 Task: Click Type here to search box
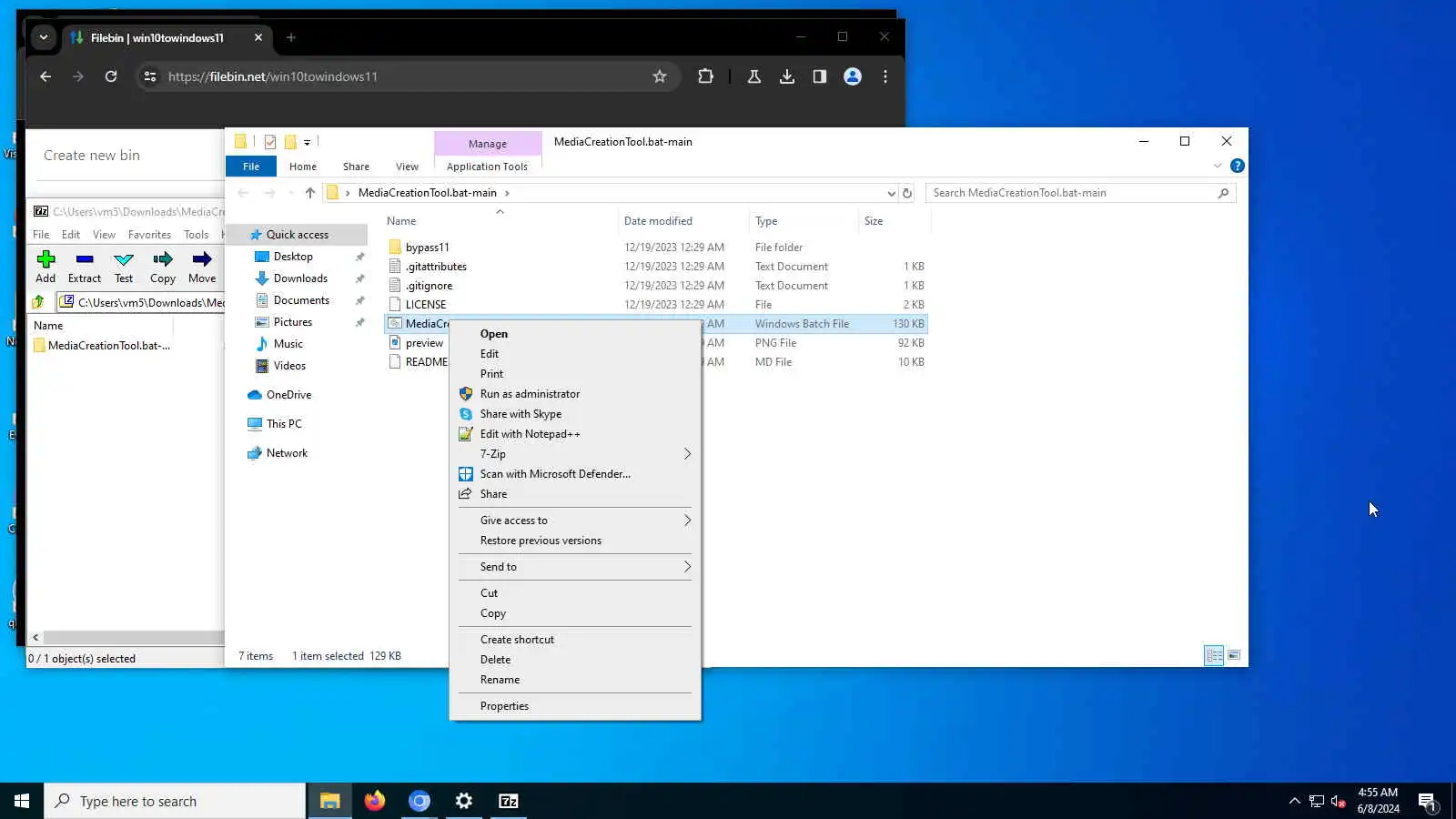[175, 801]
